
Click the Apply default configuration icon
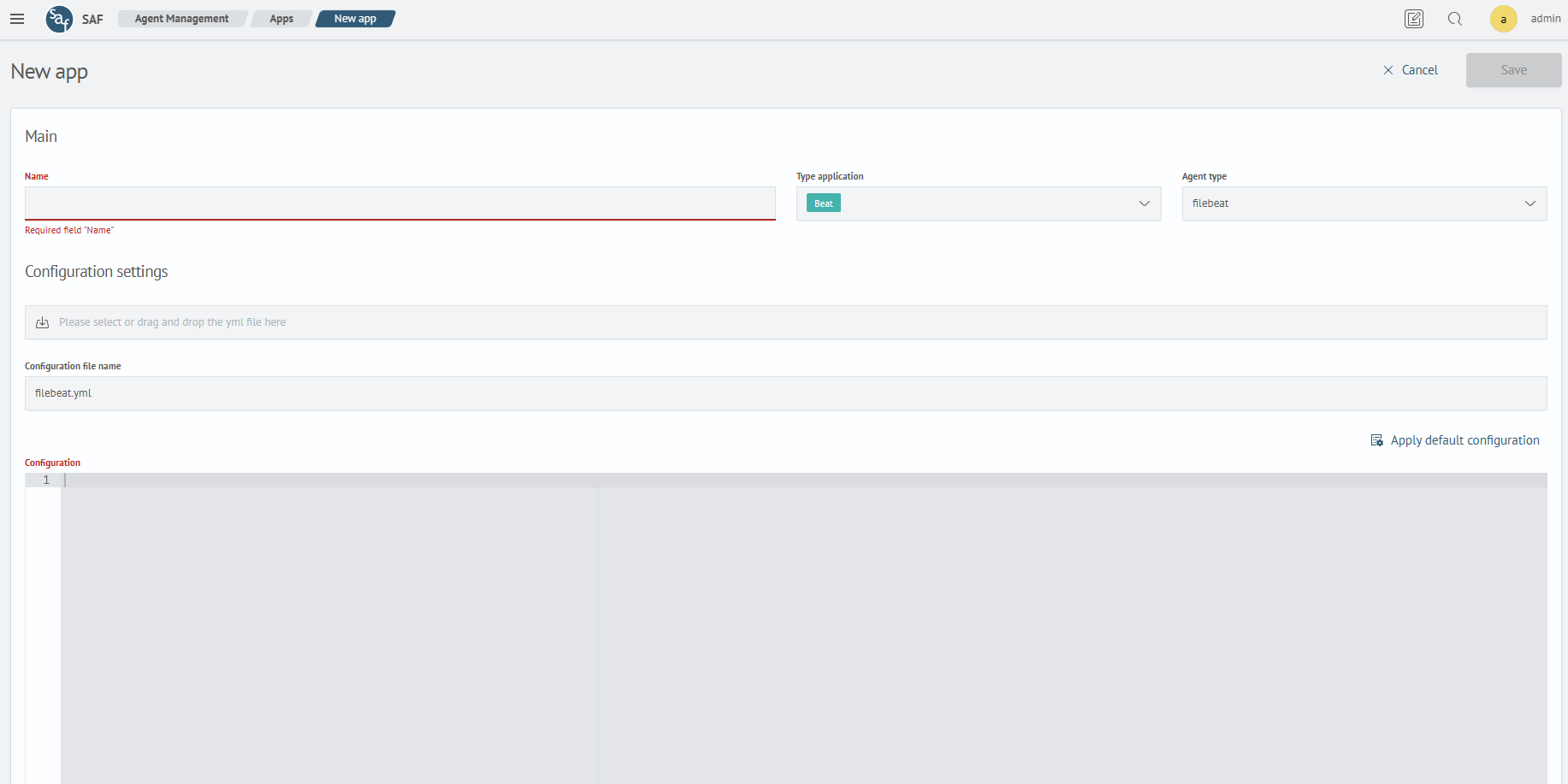(x=1377, y=440)
